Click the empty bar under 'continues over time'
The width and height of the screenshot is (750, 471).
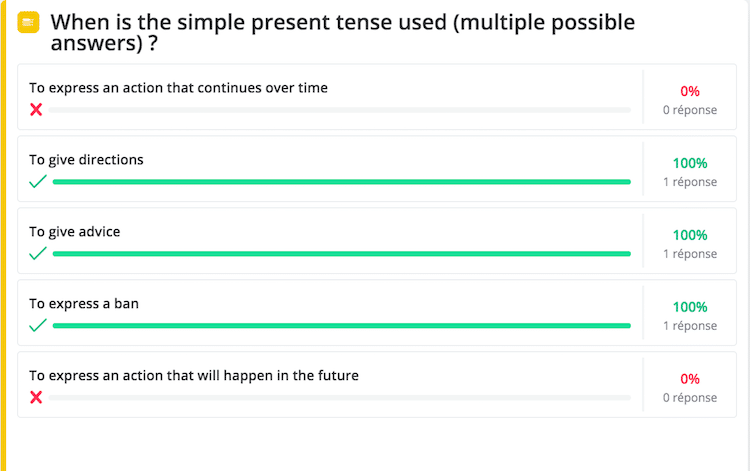[340, 110]
